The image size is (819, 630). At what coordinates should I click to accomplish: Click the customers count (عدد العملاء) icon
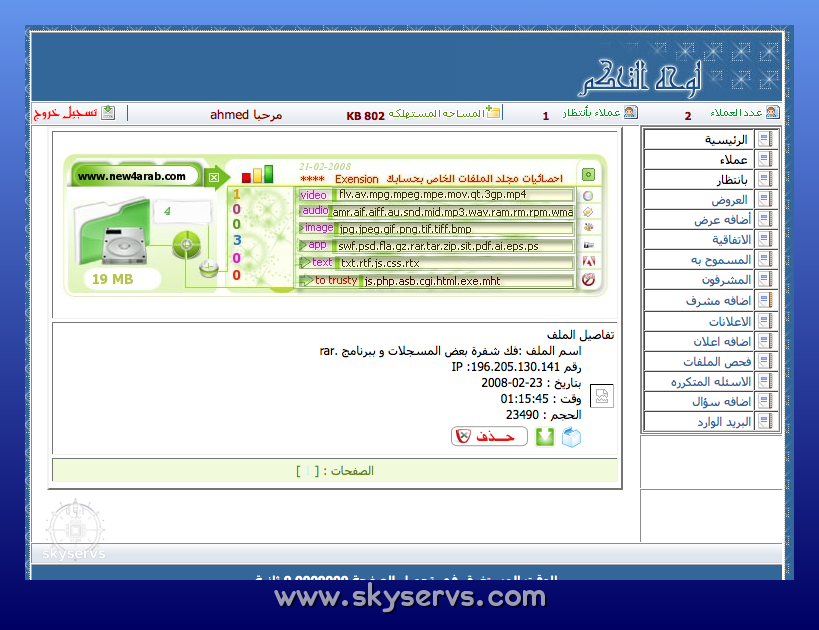coord(772,113)
